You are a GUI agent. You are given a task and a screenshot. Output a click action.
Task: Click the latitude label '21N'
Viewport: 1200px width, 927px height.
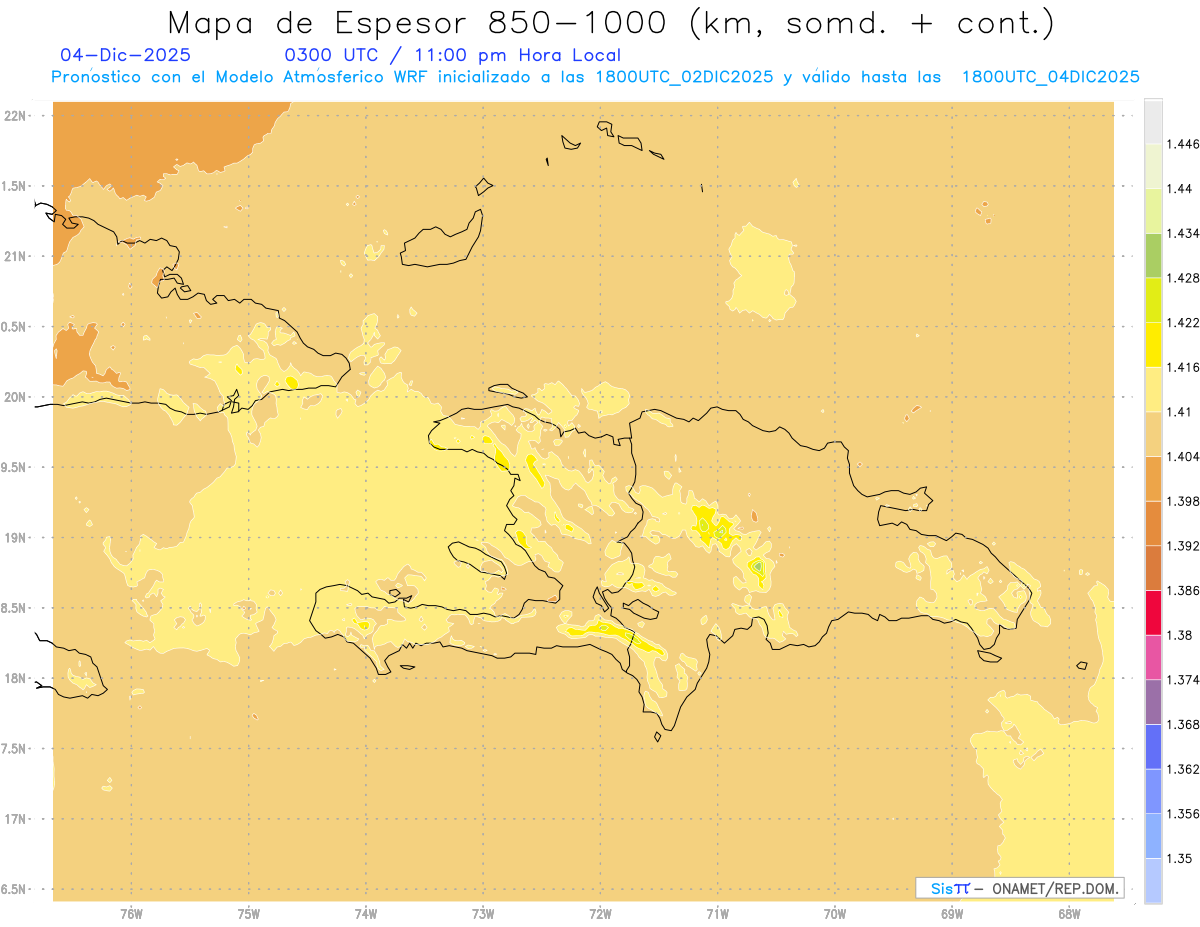pos(16,257)
